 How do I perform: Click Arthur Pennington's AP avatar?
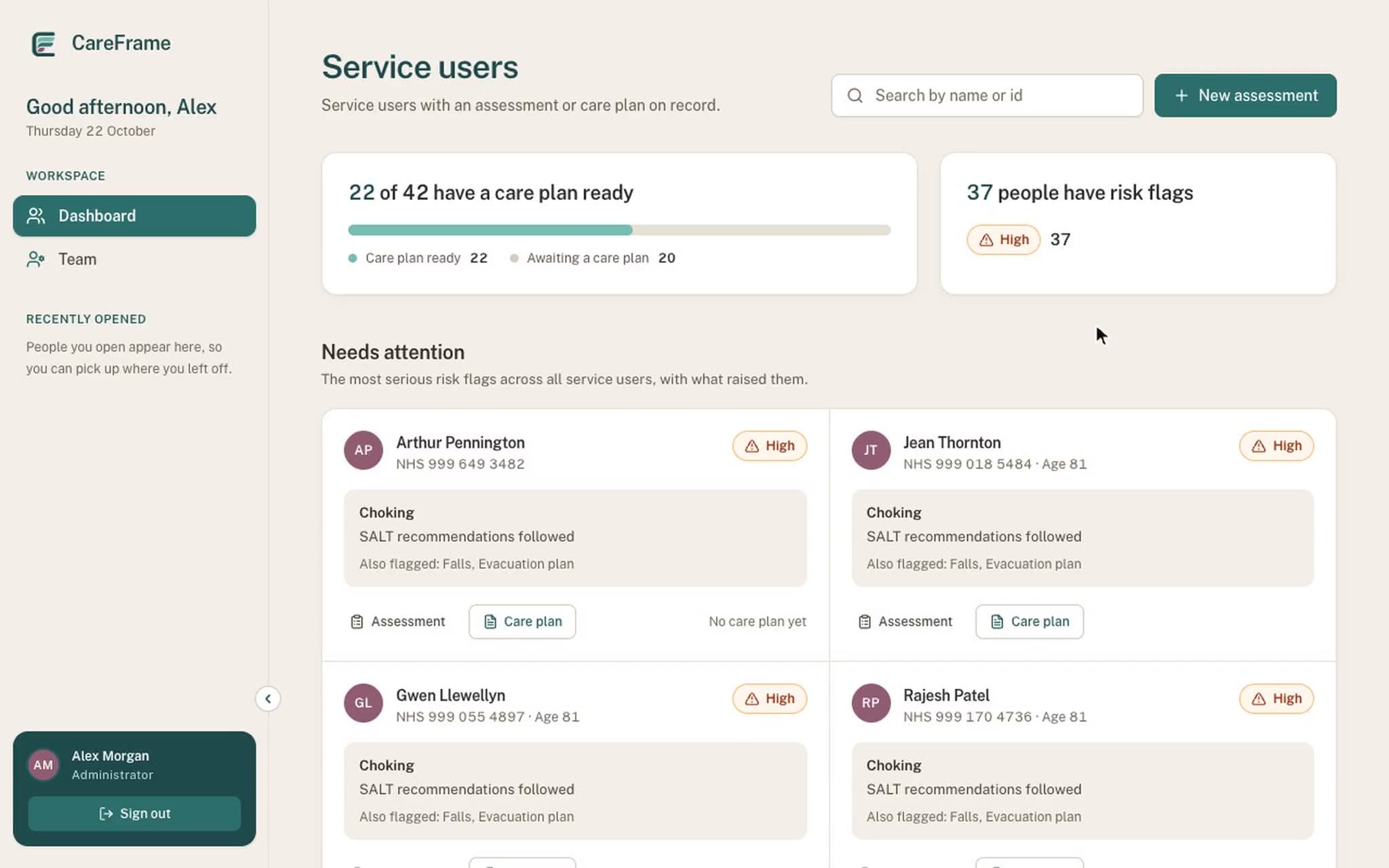pos(364,450)
